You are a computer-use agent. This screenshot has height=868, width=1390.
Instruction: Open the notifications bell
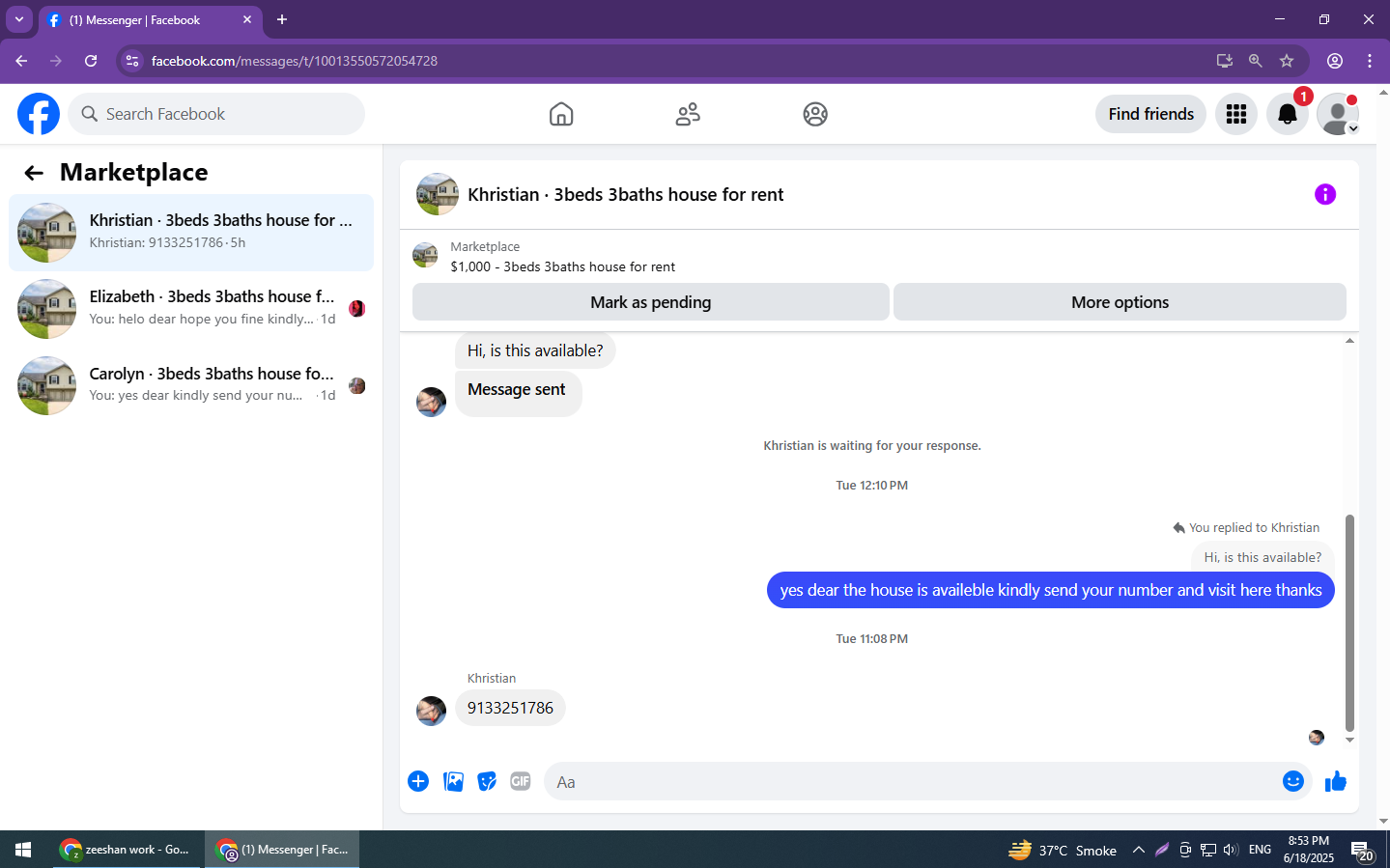click(x=1288, y=114)
